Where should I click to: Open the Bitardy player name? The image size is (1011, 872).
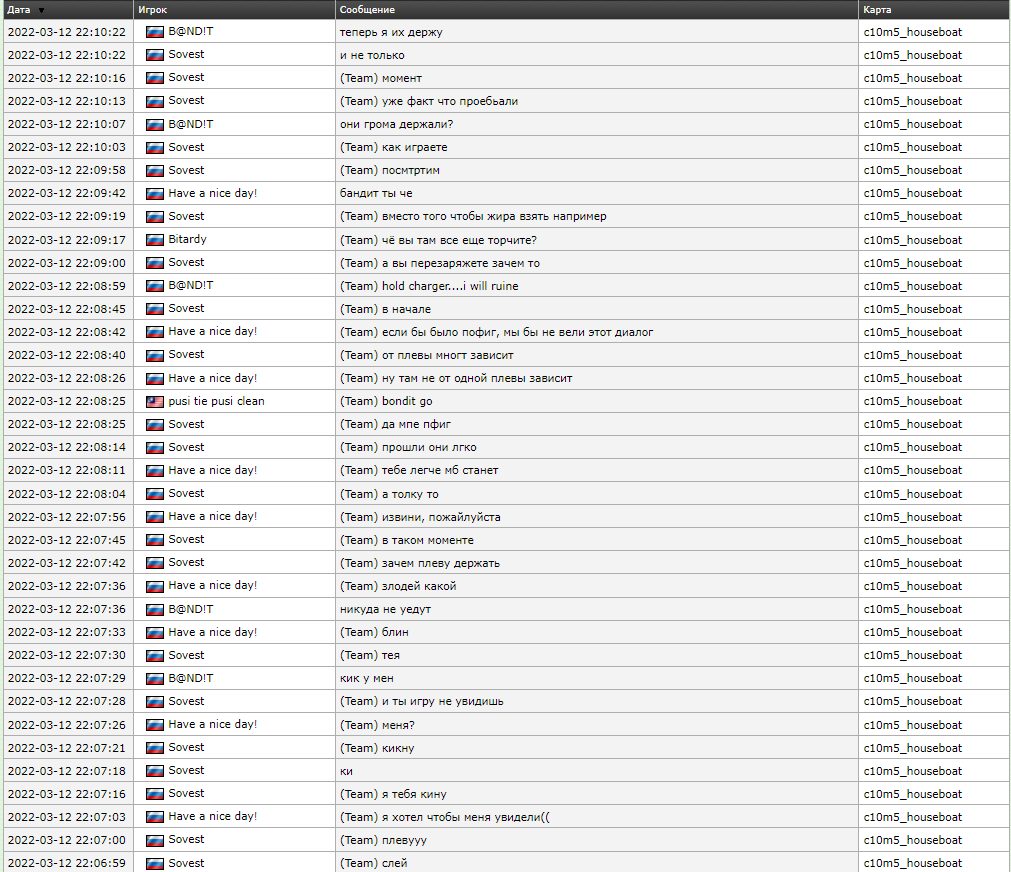click(x=187, y=240)
